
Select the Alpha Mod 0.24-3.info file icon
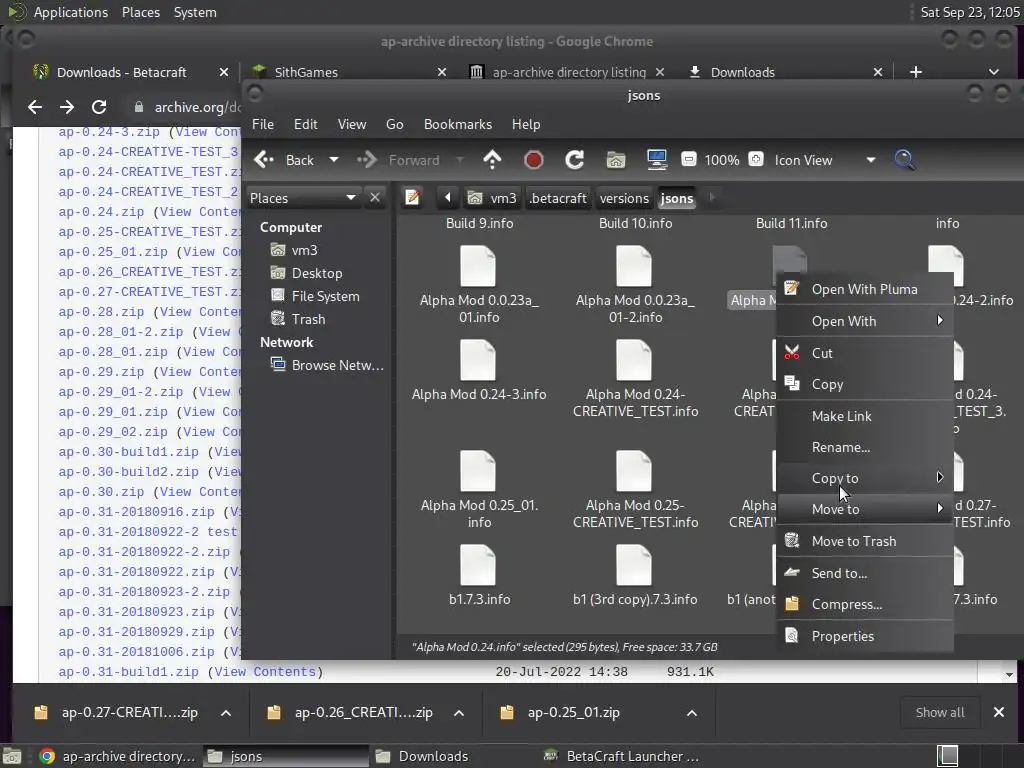tap(478, 360)
